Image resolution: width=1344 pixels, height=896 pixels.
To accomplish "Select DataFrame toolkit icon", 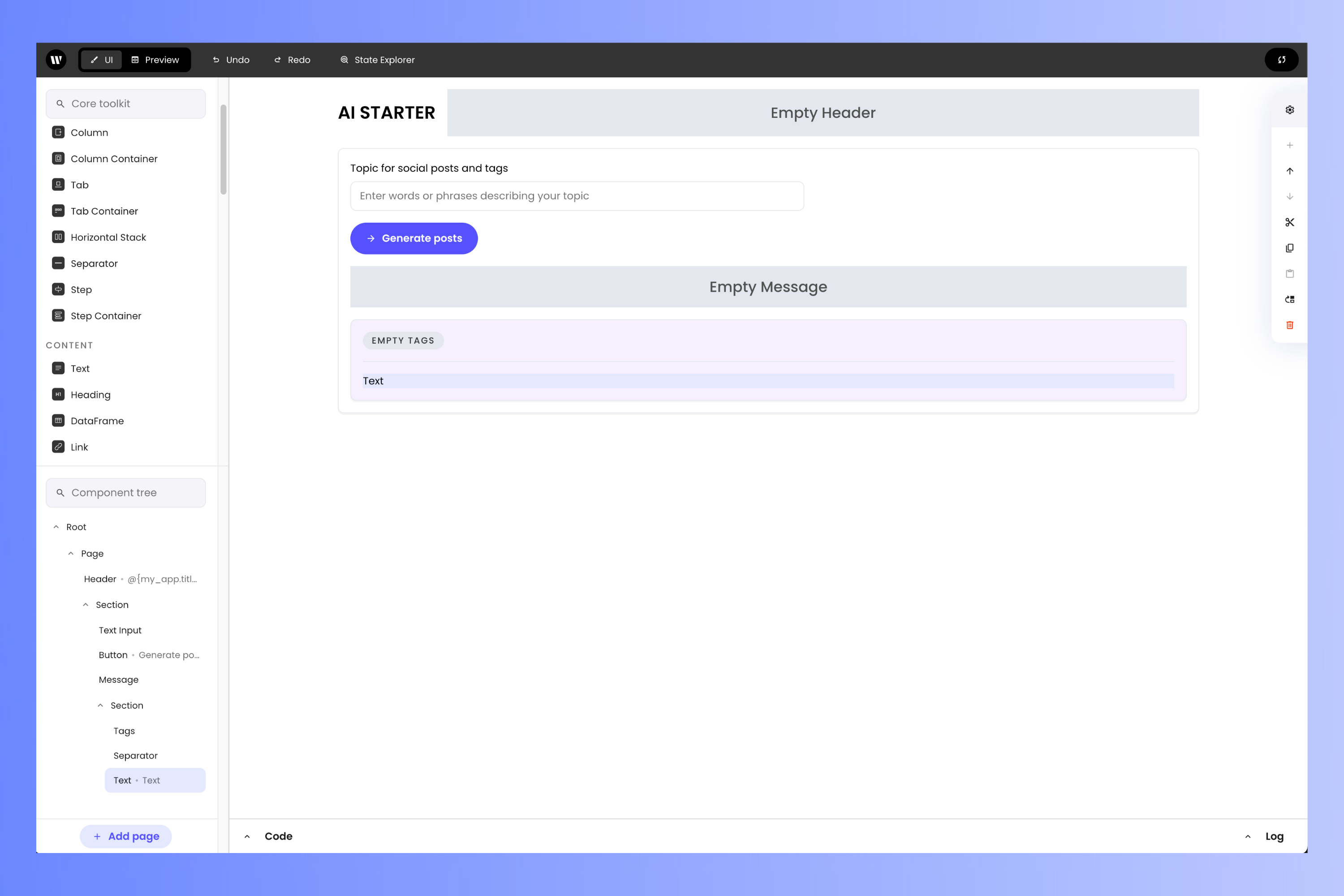I will click(58, 421).
